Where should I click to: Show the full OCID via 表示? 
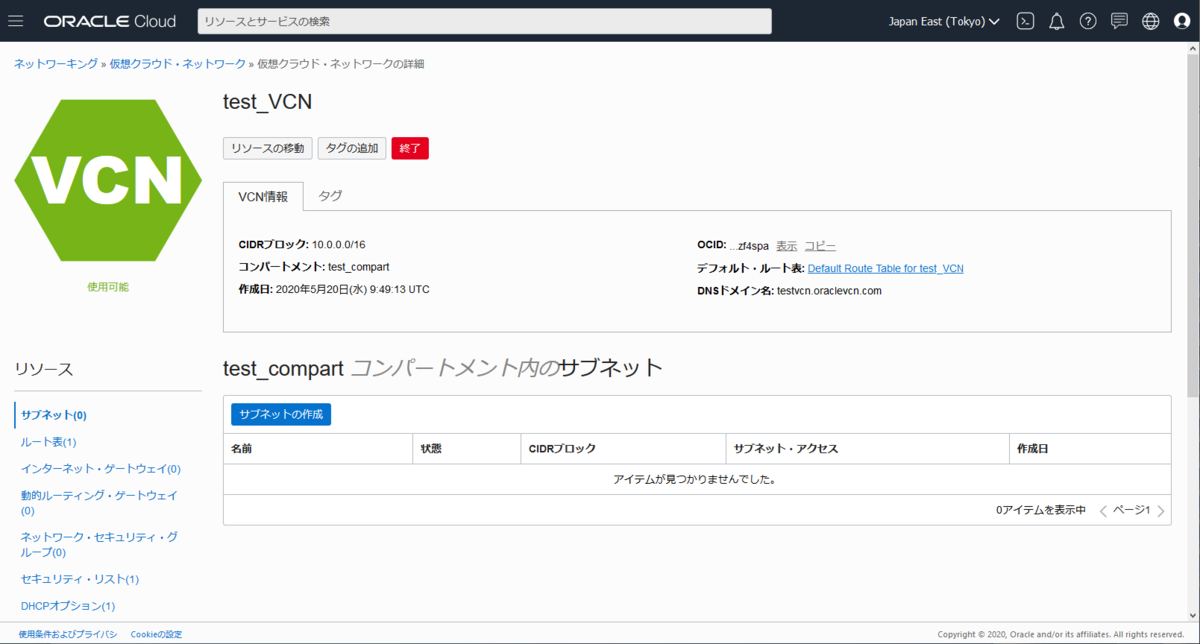[787, 246]
